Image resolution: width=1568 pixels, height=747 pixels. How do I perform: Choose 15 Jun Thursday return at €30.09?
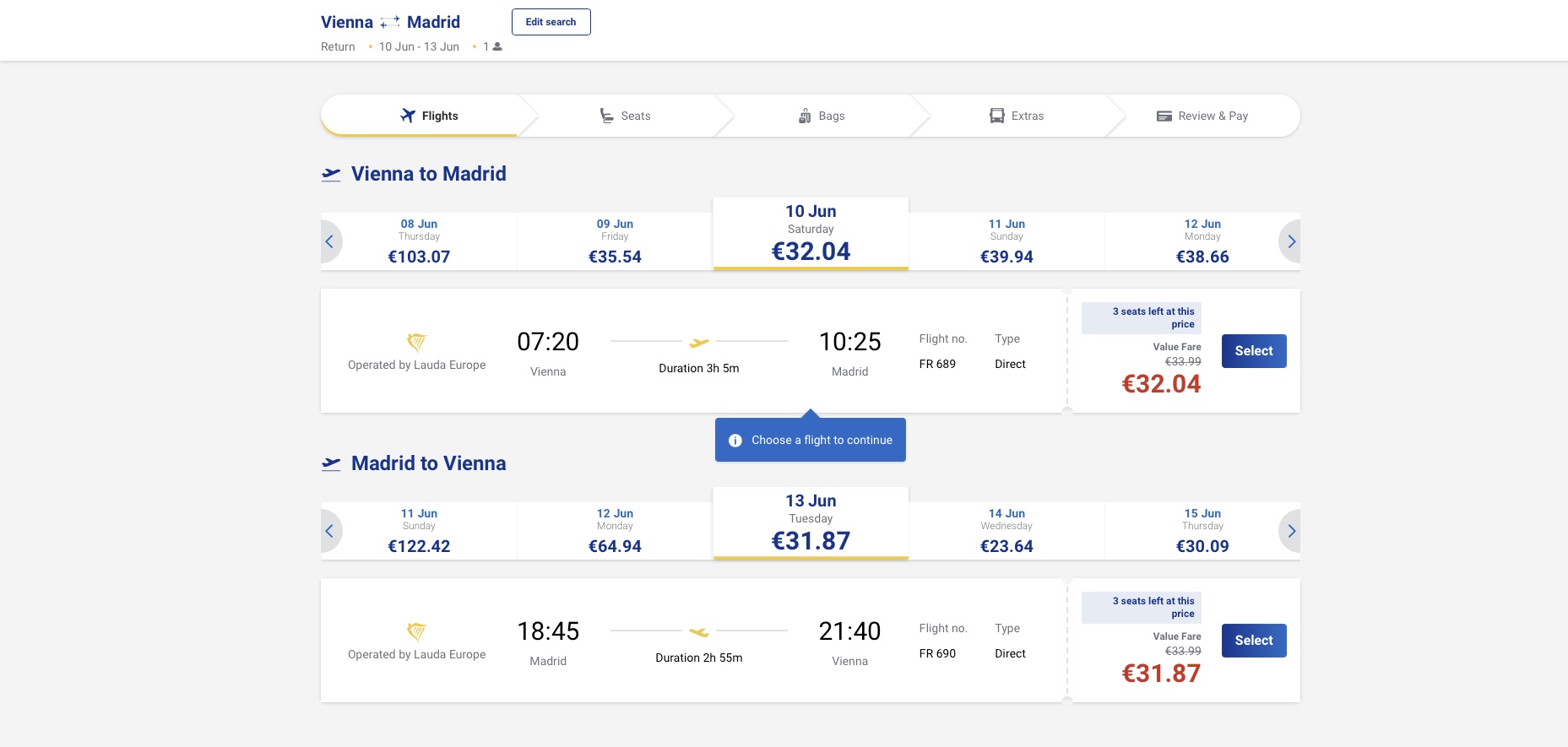click(x=1202, y=531)
